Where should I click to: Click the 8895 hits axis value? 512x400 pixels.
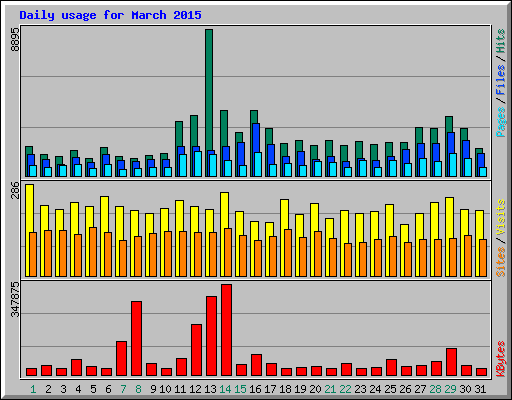tap(15, 39)
